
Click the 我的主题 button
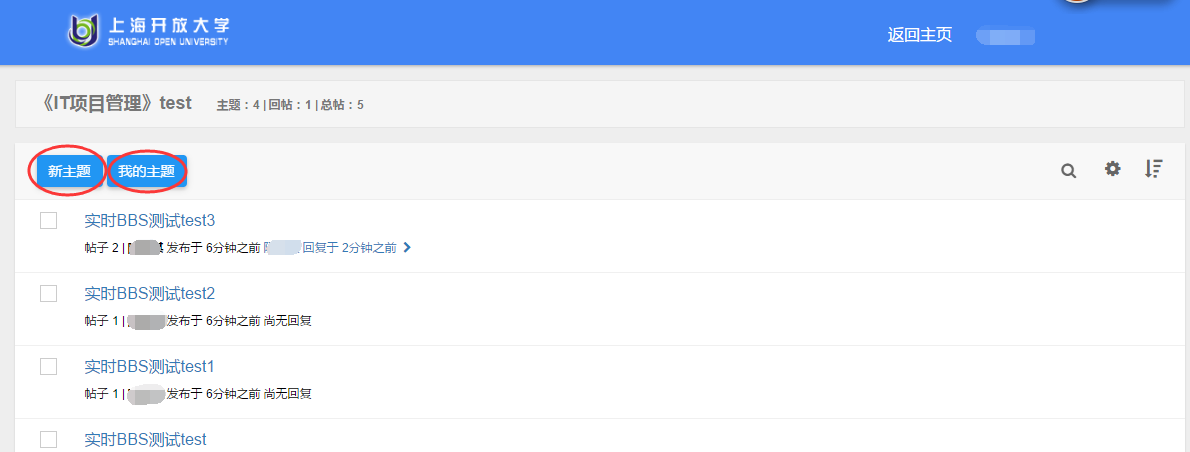[x=146, y=171]
